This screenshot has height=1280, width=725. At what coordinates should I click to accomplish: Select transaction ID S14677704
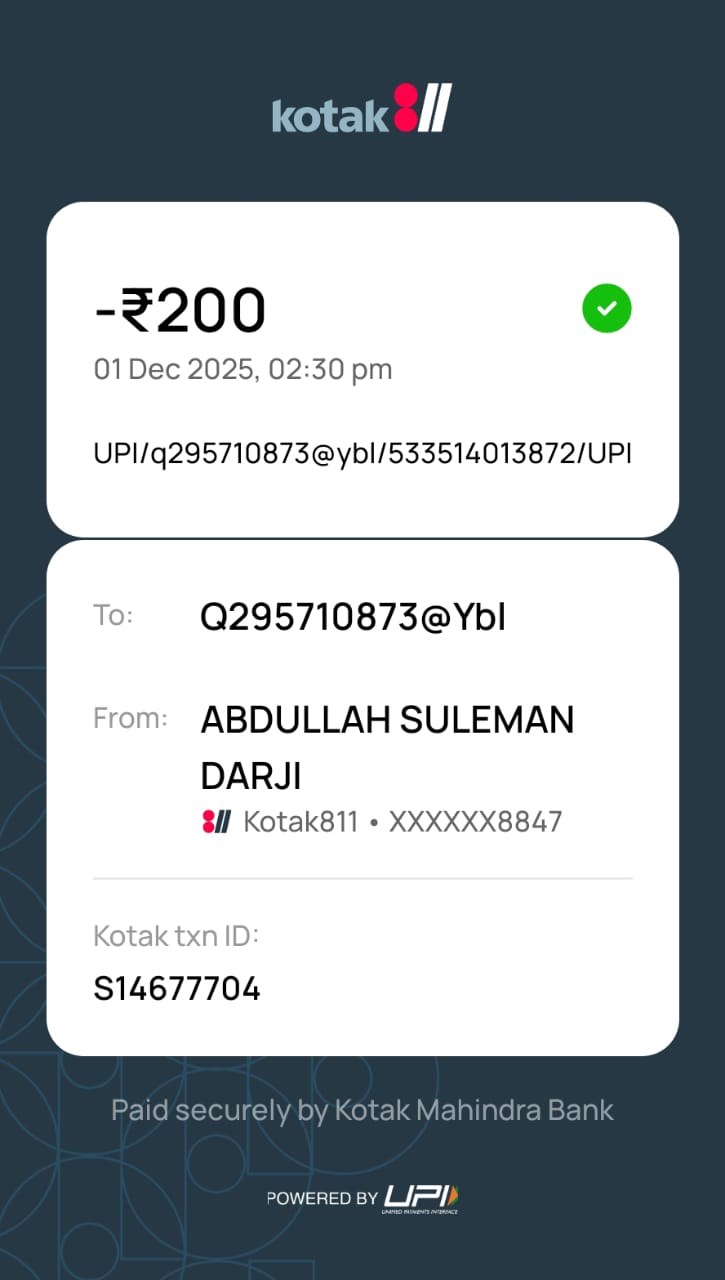(177, 989)
